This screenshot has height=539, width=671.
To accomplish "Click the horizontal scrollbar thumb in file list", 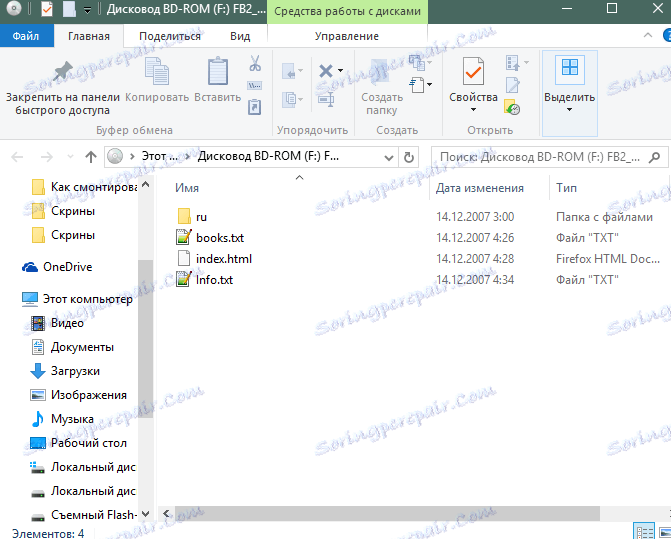I will click(x=387, y=513).
